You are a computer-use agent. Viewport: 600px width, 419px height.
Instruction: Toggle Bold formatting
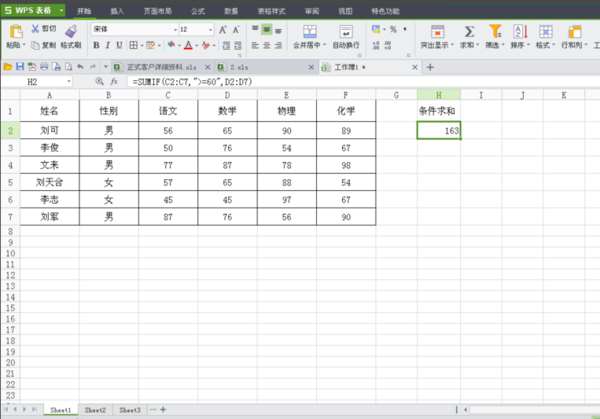96,46
